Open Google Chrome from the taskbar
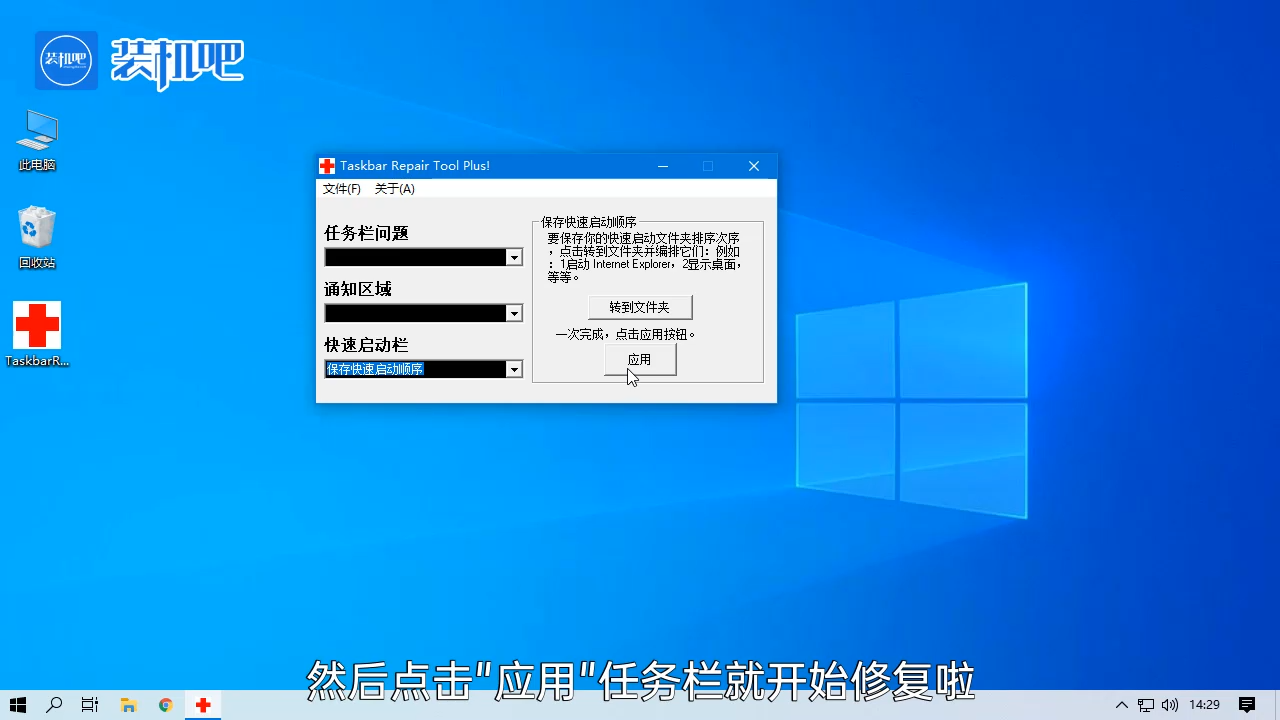 click(x=165, y=705)
